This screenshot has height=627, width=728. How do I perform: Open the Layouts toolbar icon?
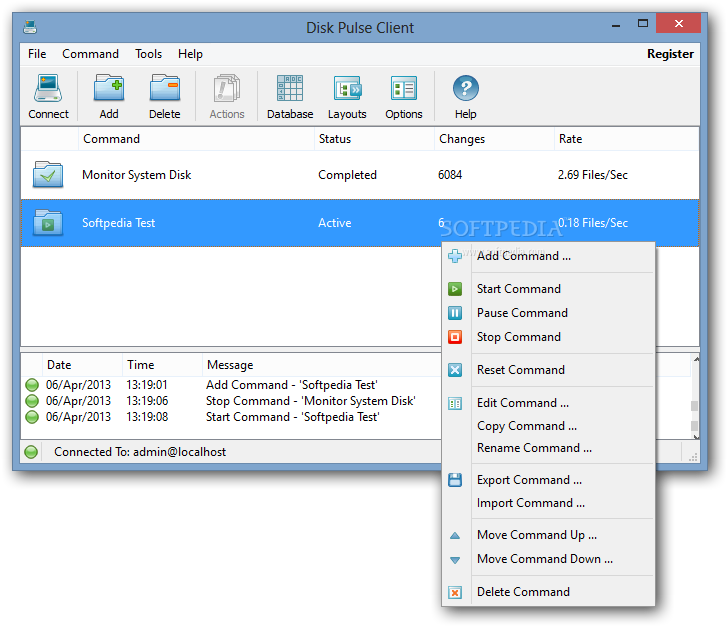coord(347,88)
